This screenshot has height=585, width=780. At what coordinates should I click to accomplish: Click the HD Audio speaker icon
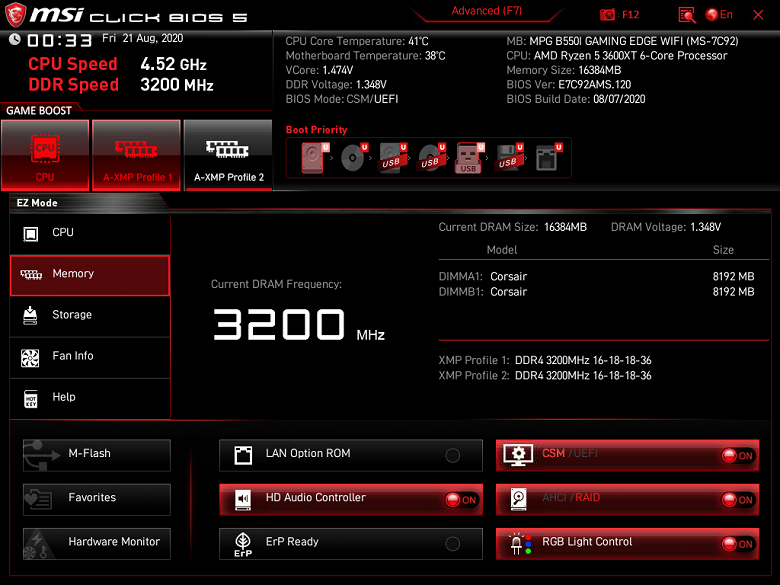[x=243, y=499]
